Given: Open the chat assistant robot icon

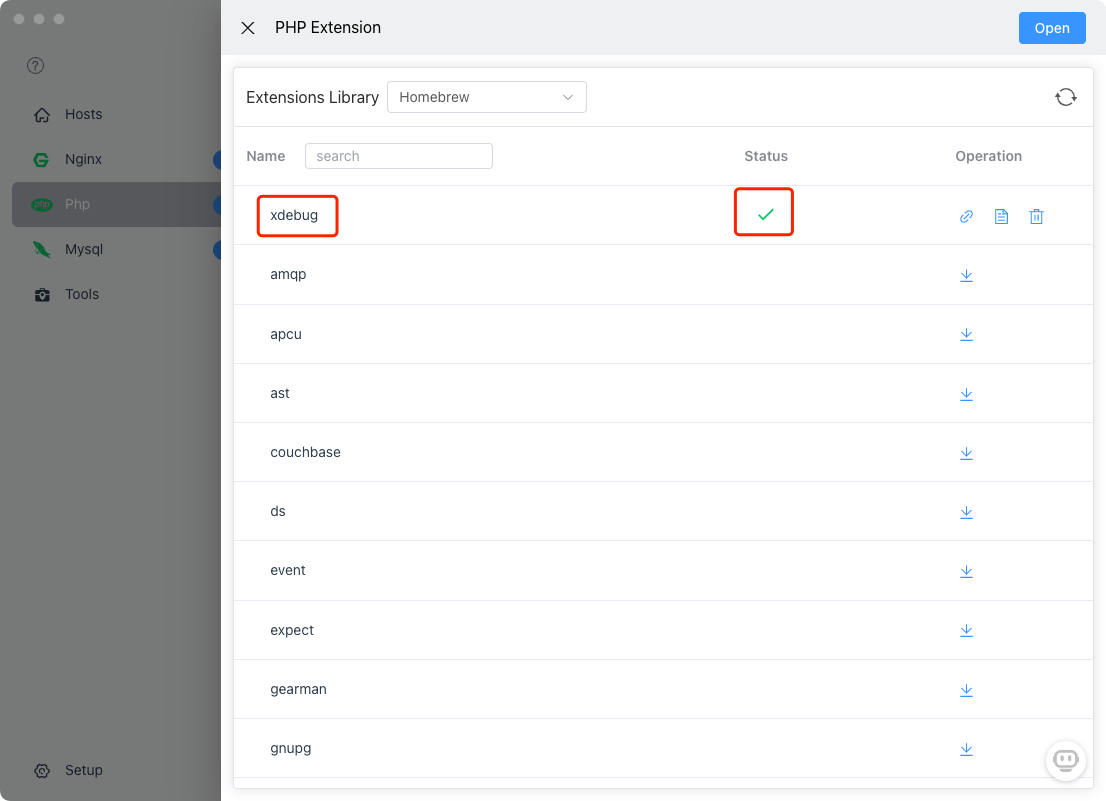Looking at the screenshot, I should click(1065, 760).
